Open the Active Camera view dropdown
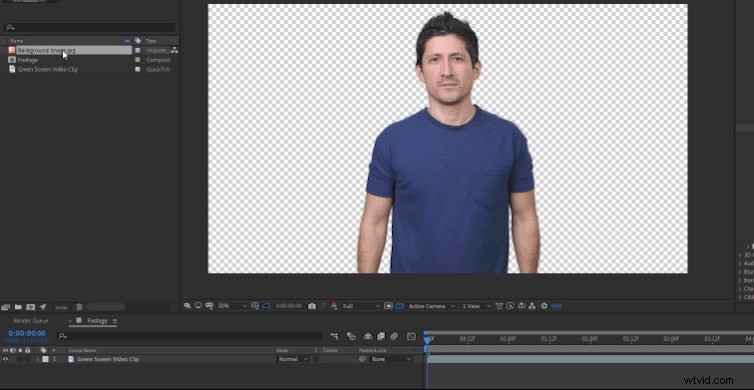Viewport: 754px width, 390px height. click(431, 306)
